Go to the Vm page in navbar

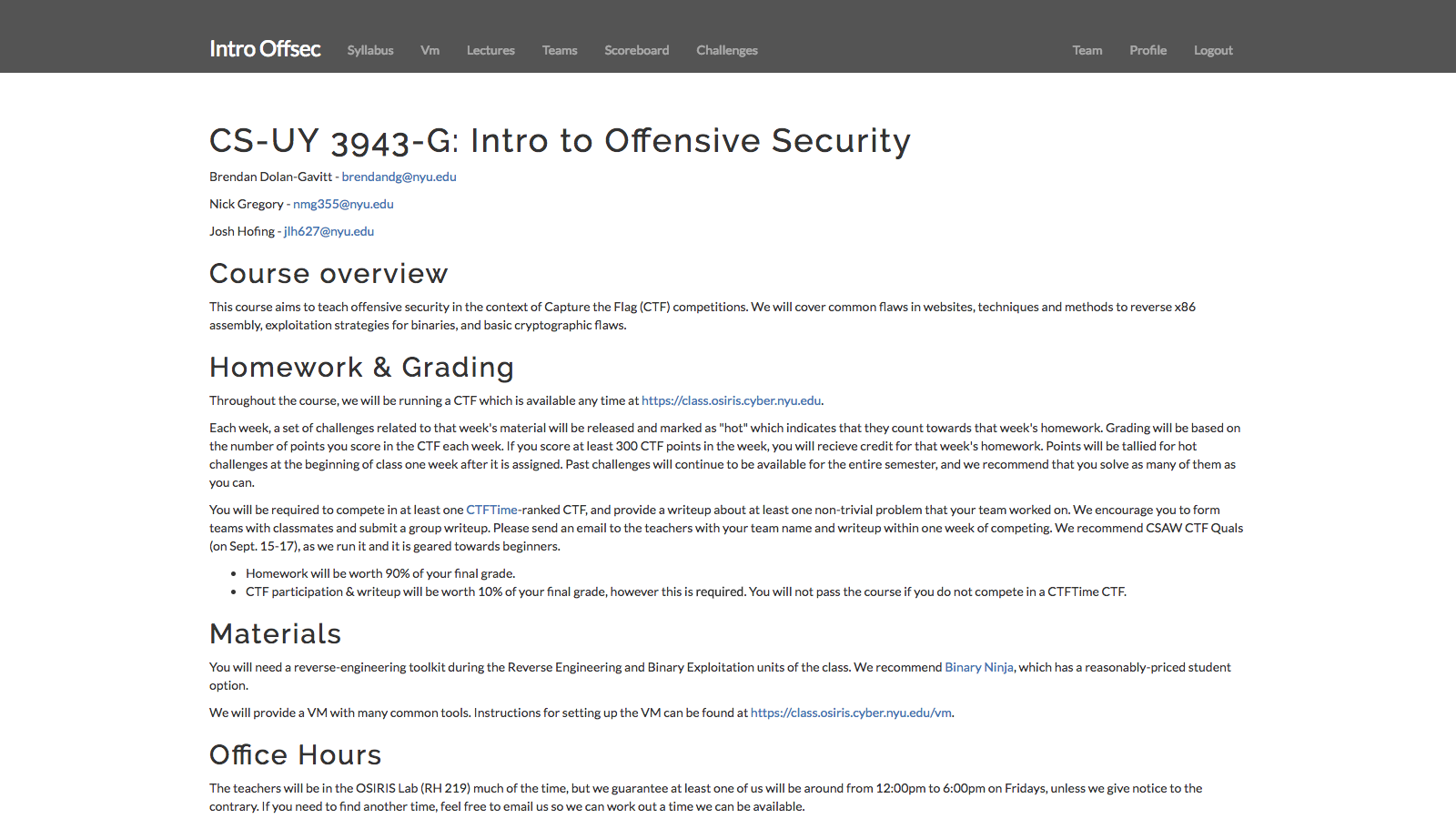pyautogui.click(x=430, y=51)
